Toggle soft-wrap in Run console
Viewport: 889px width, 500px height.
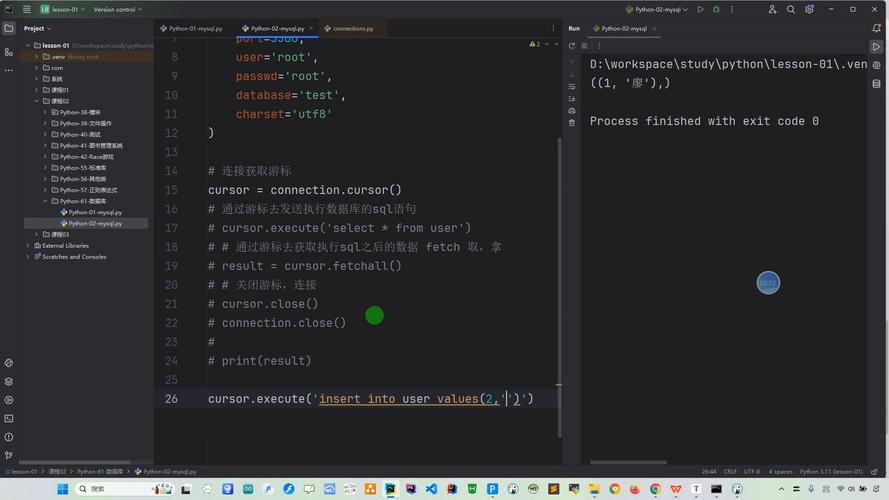click(572, 87)
